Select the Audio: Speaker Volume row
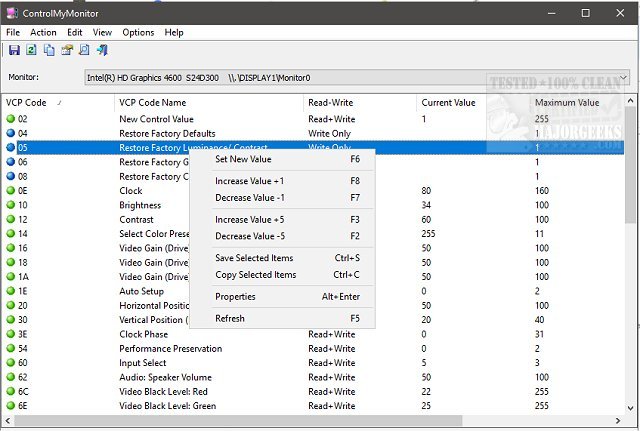Viewport: 640px width, 431px height. 165,377
